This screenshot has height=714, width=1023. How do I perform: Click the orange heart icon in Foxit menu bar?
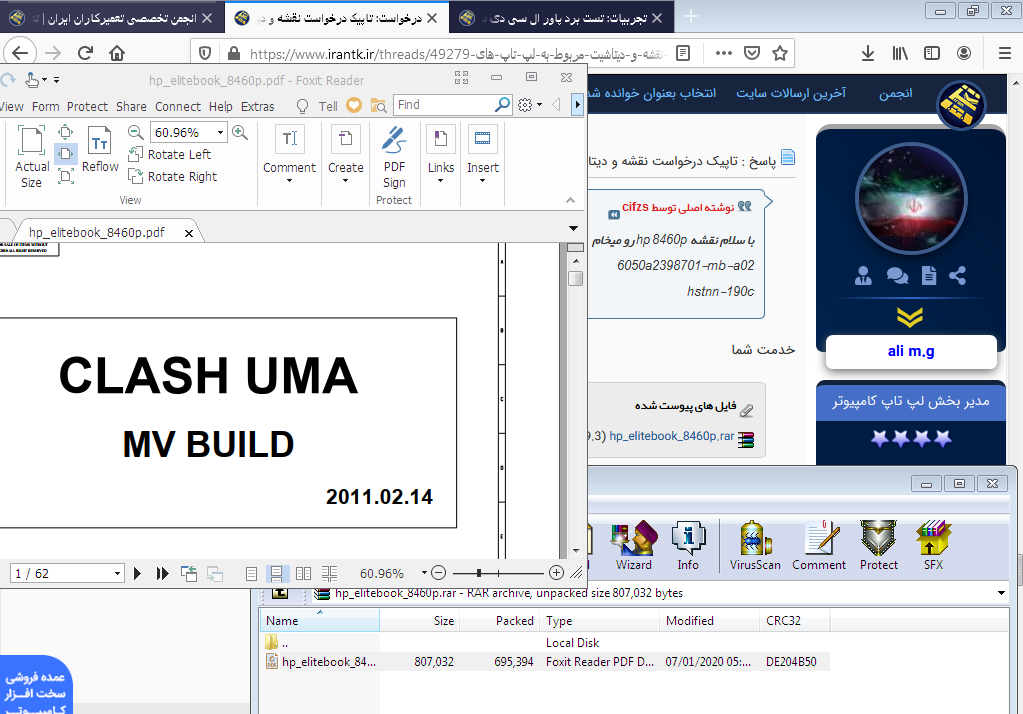click(x=354, y=105)
